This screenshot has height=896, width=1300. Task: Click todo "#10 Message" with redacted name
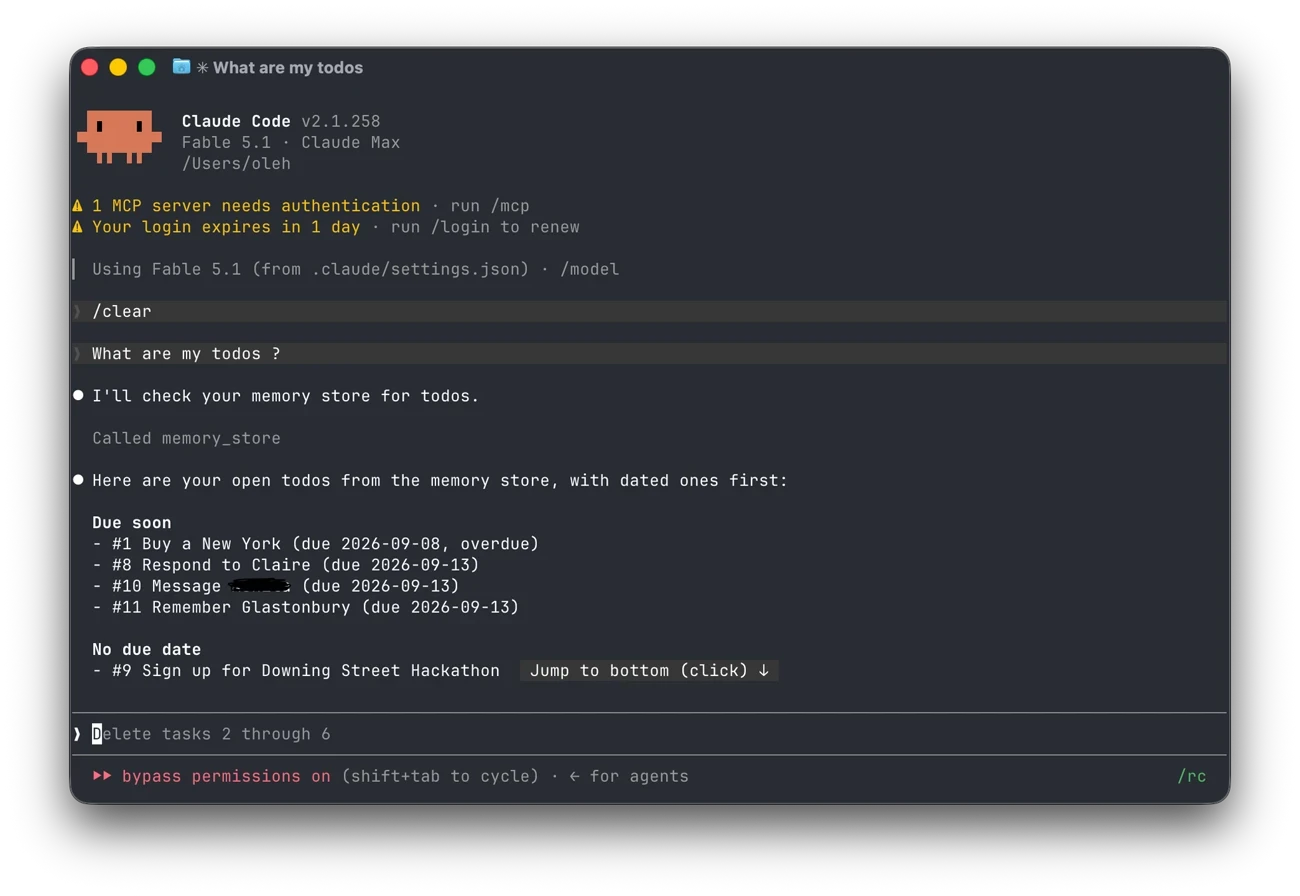click(275, 586)
